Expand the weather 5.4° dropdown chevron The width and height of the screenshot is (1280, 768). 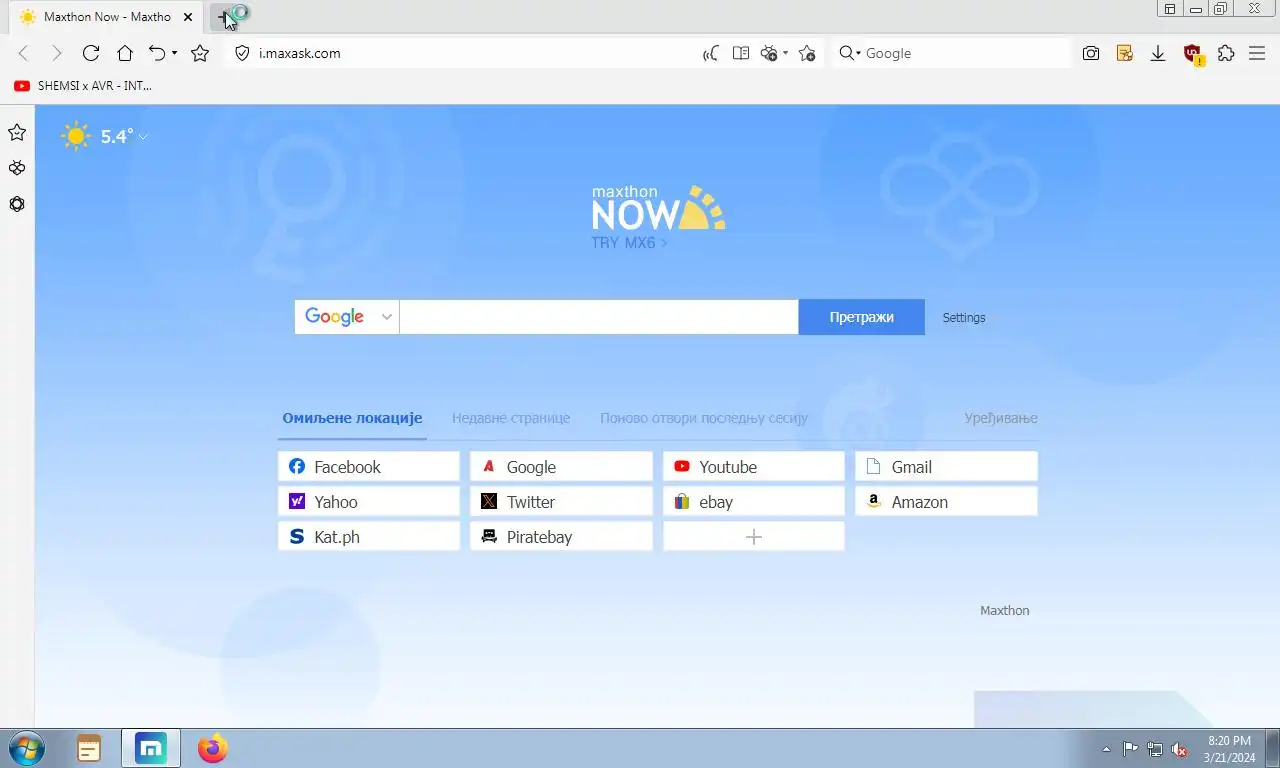[143, 137]
